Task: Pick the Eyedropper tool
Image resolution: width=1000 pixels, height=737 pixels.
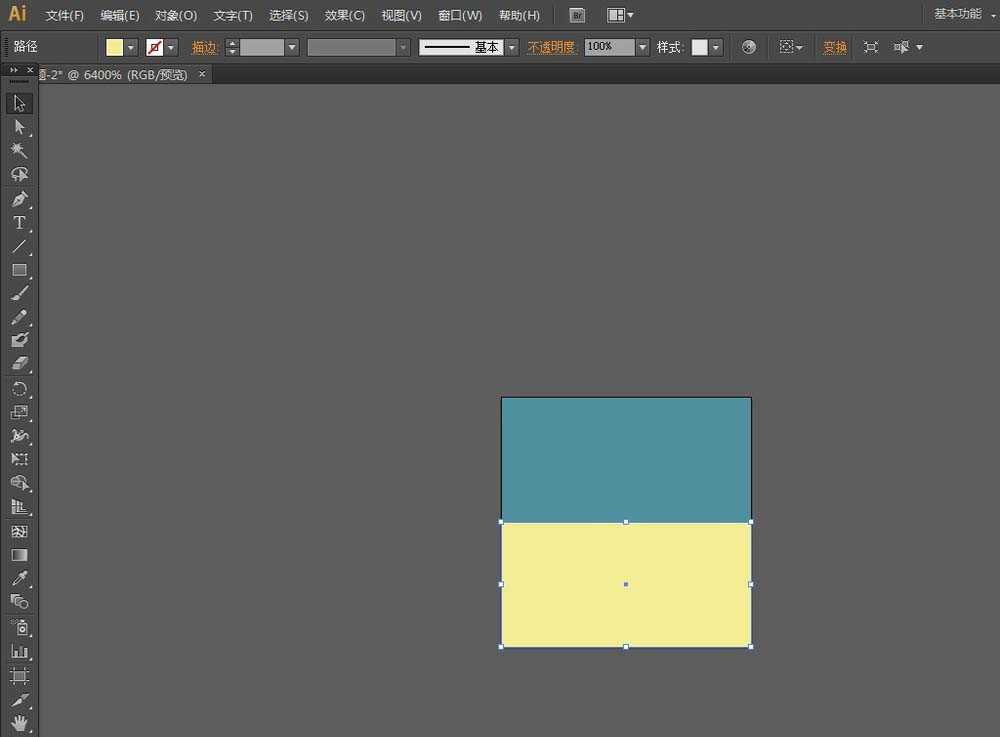Action: 19,578
